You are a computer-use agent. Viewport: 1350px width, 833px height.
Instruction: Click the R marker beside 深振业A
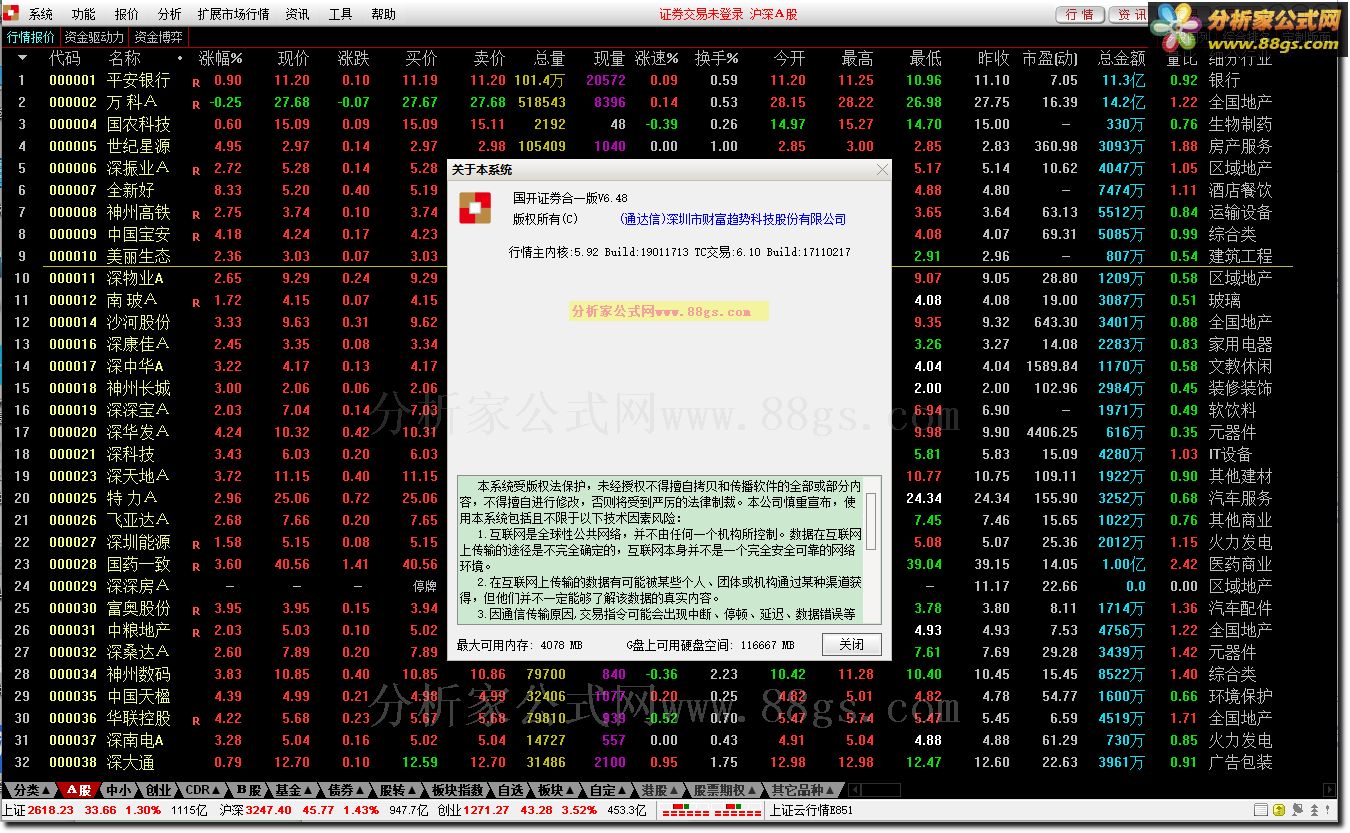click(x=196, y=171)
